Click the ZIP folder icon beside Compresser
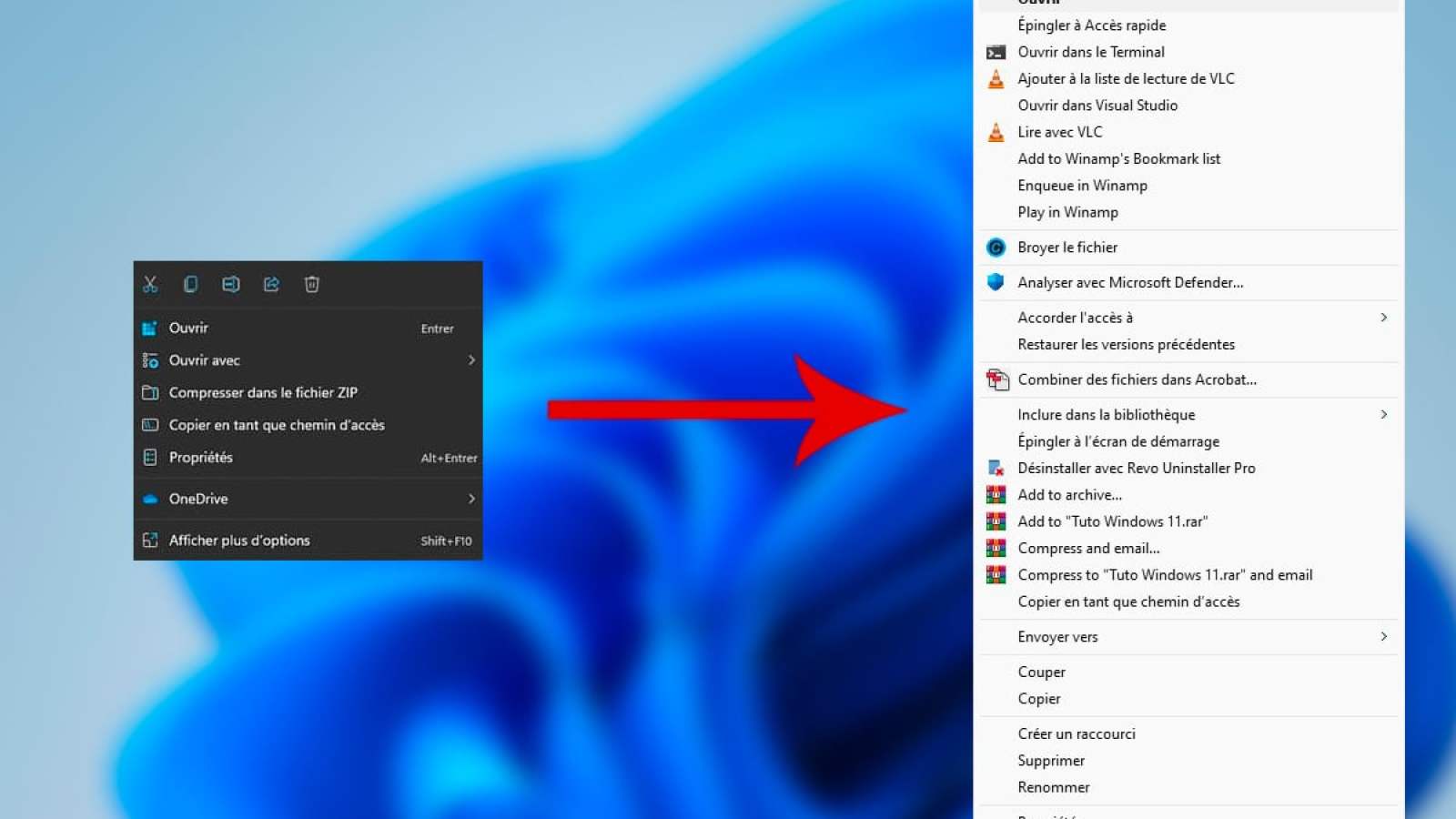Image resolution: width=1456 pixels, height=819 pixels. click(x=150, y=393)
